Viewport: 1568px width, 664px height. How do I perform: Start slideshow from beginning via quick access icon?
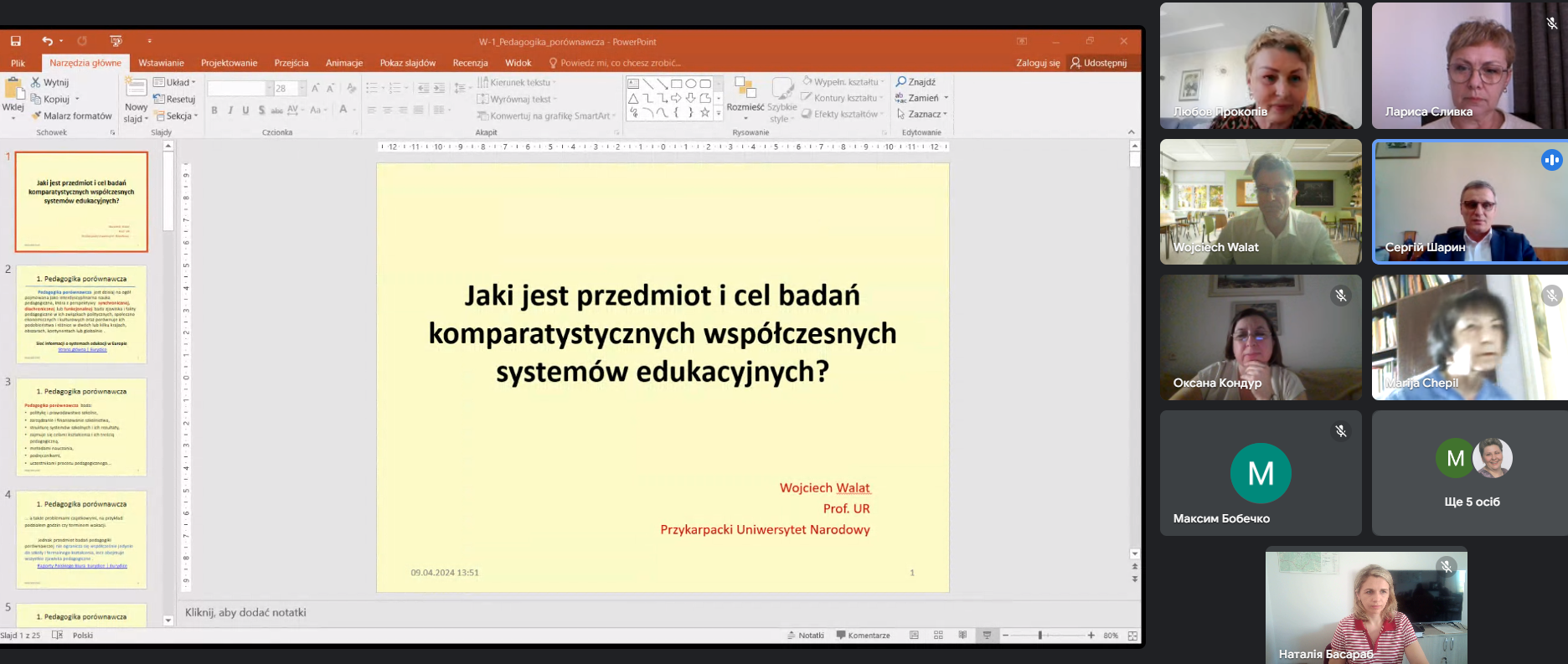(x=116, y=41)
